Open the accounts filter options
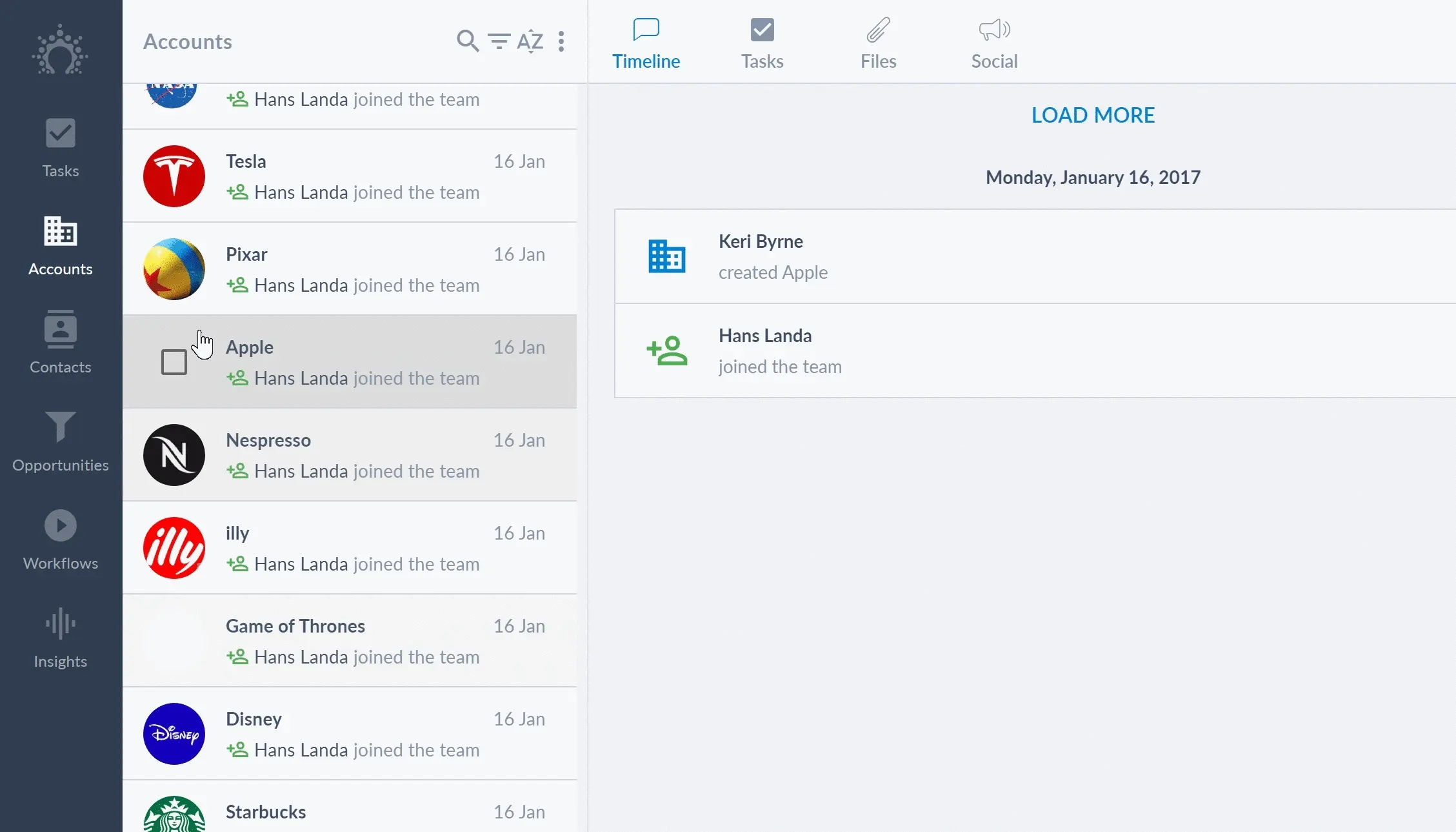The image size is (1456, 832). point(499,41)
